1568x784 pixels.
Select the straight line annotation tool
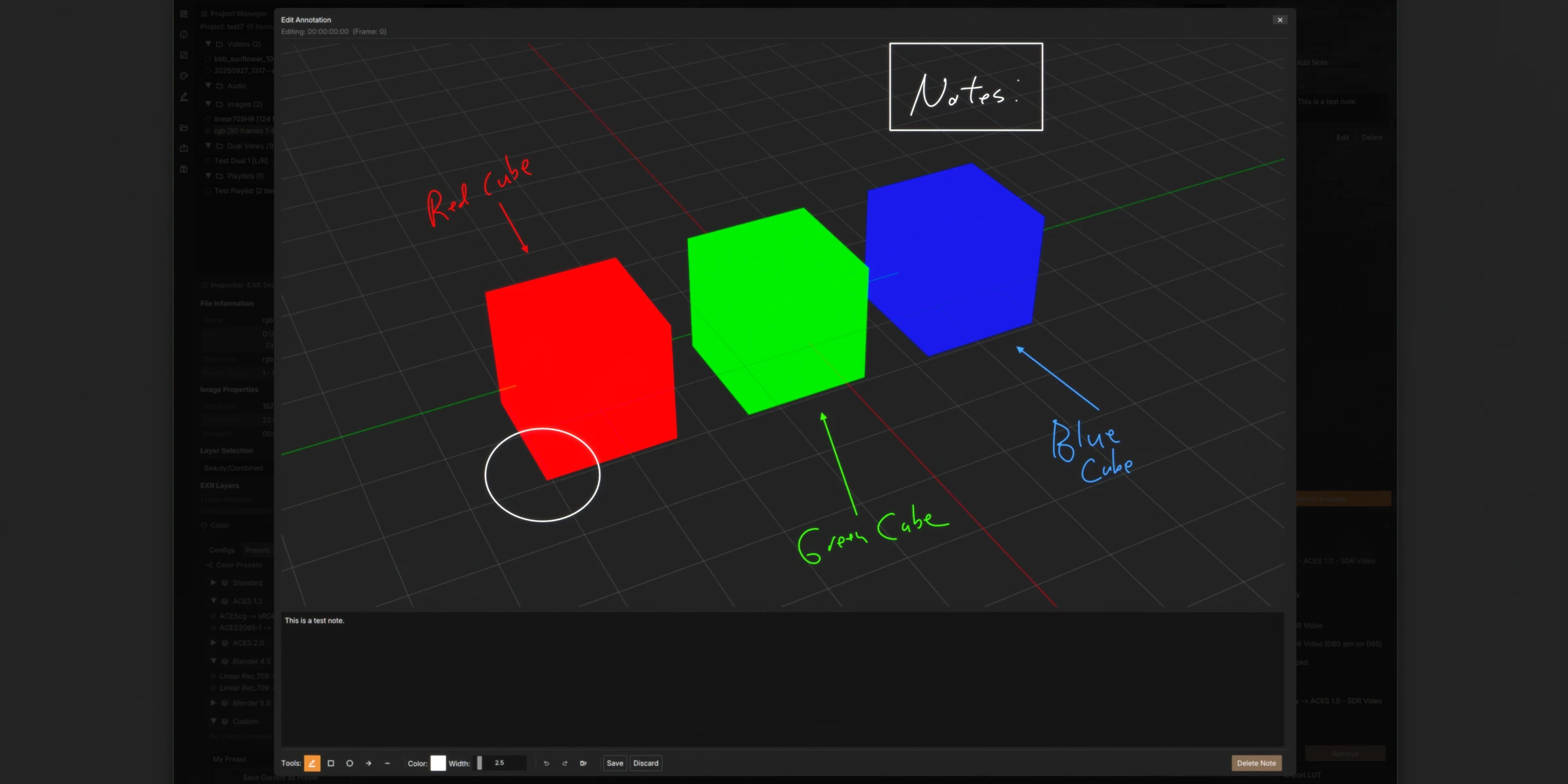click(x=387, y=763)
